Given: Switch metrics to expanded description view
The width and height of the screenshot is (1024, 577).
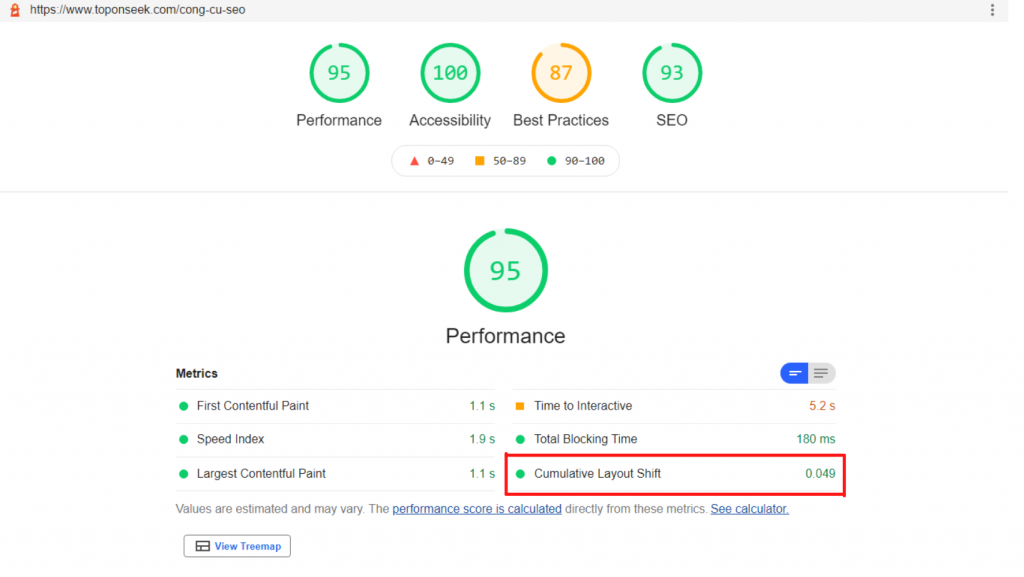Looking at the screenshot, I should coord(822,373).
